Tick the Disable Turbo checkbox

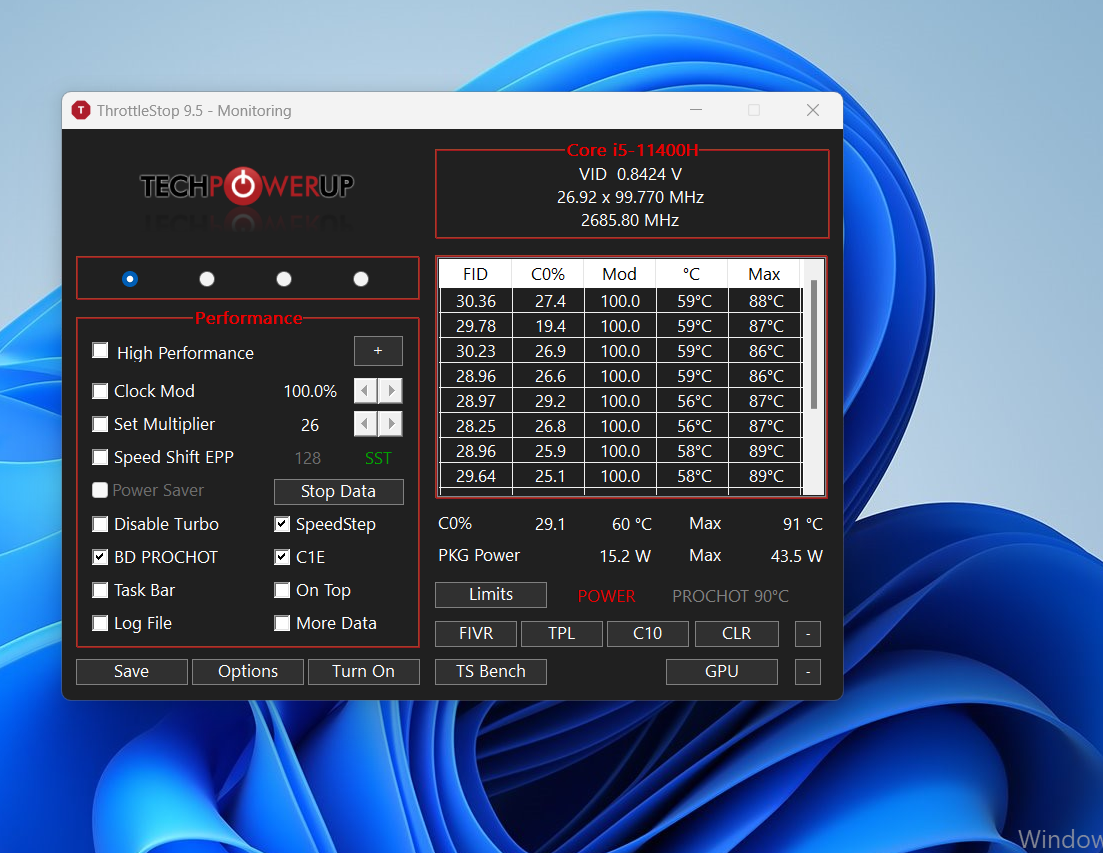(x=100, y=524)
